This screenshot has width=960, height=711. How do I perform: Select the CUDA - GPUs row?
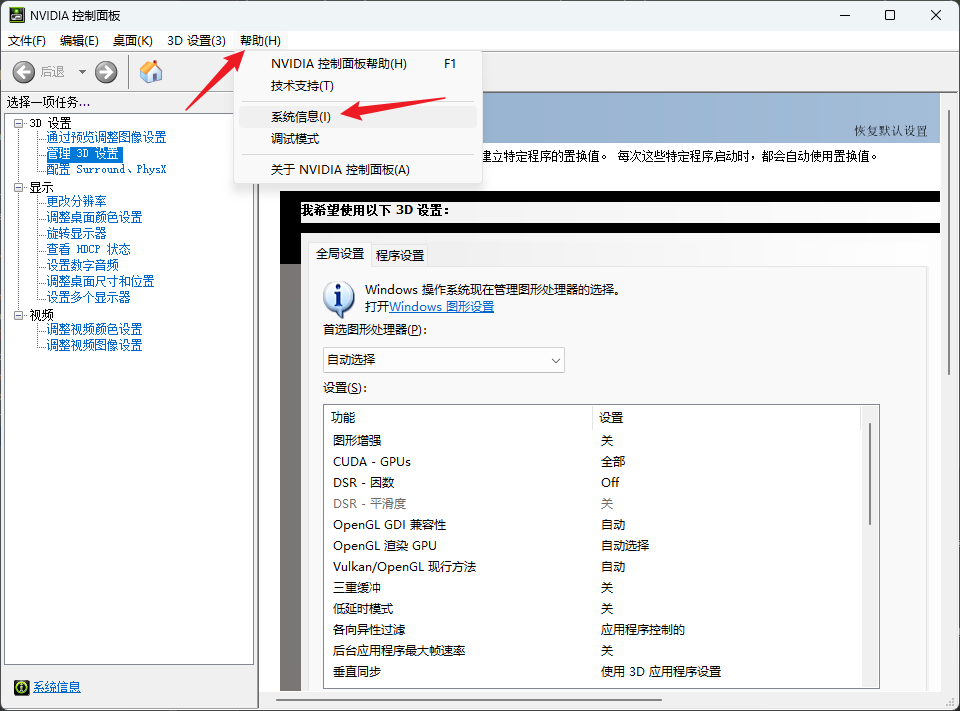[594, 462]
